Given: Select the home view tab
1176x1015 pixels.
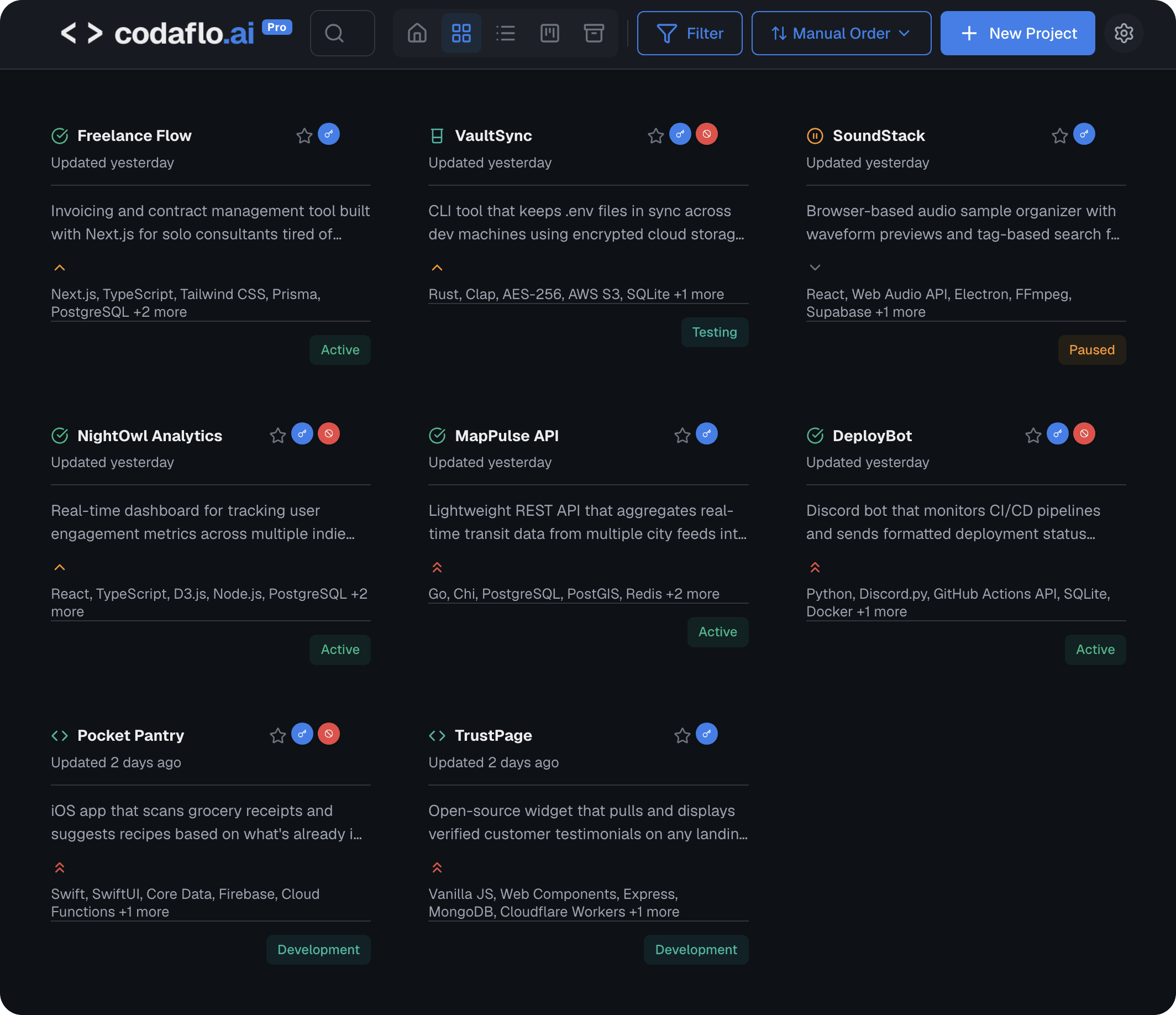Looking at the screenshot, I should point(417,33).
